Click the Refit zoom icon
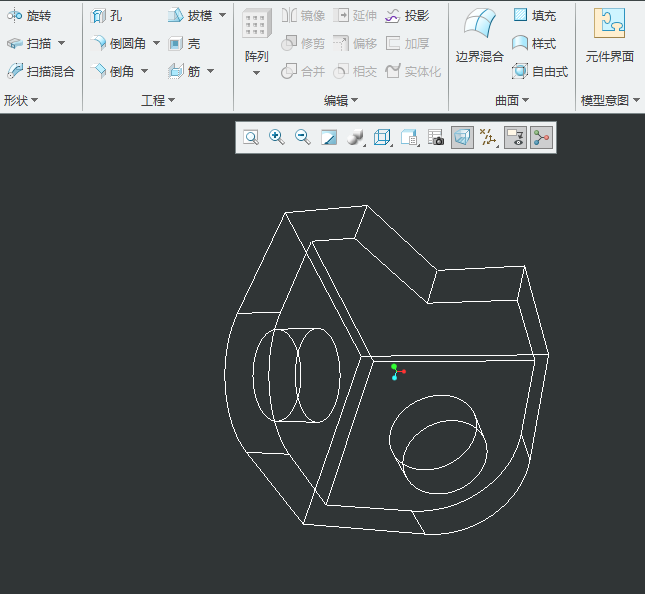Screen dimensions: 645x594 click(251, 137)
